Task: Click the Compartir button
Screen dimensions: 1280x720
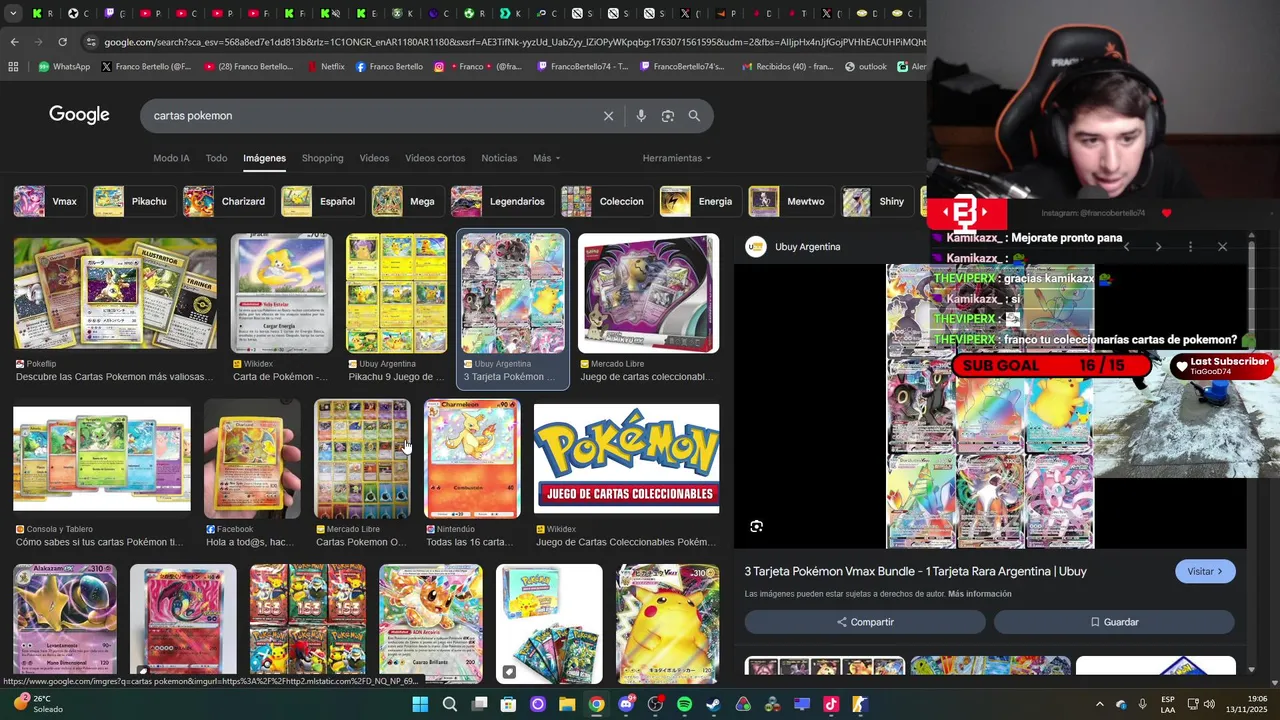Action: (x=865, y=622)
